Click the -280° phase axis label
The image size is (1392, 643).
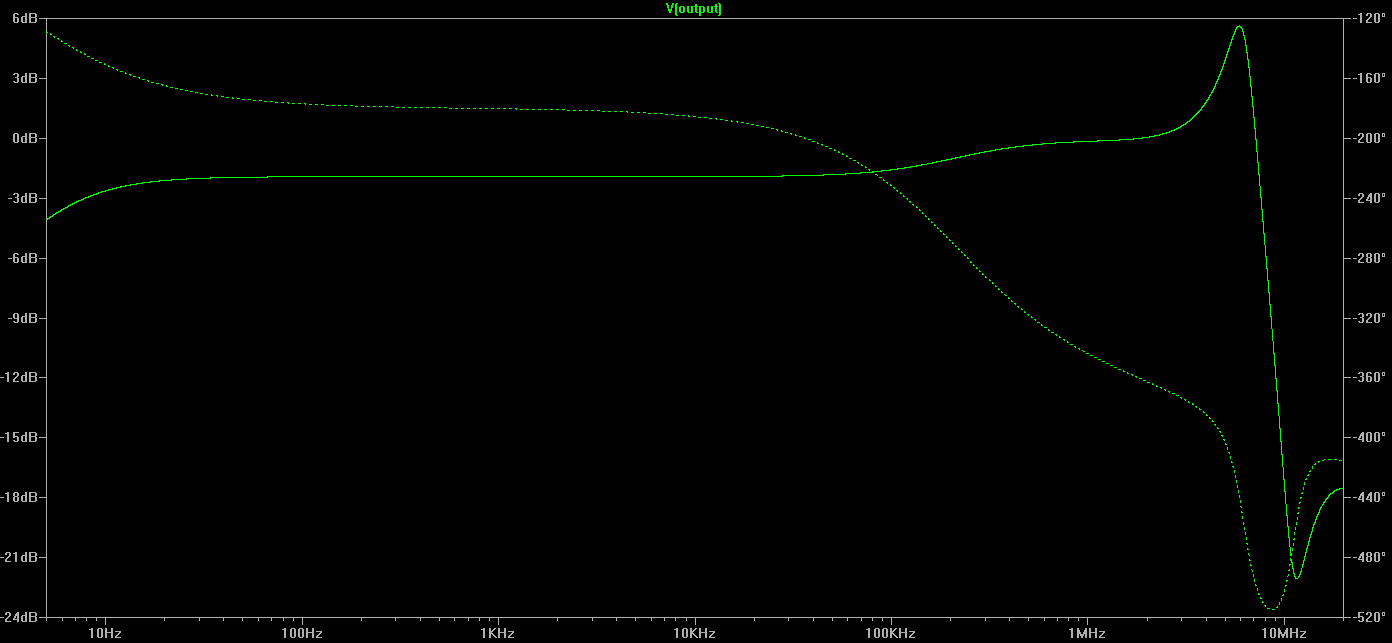click(1367, 258)
